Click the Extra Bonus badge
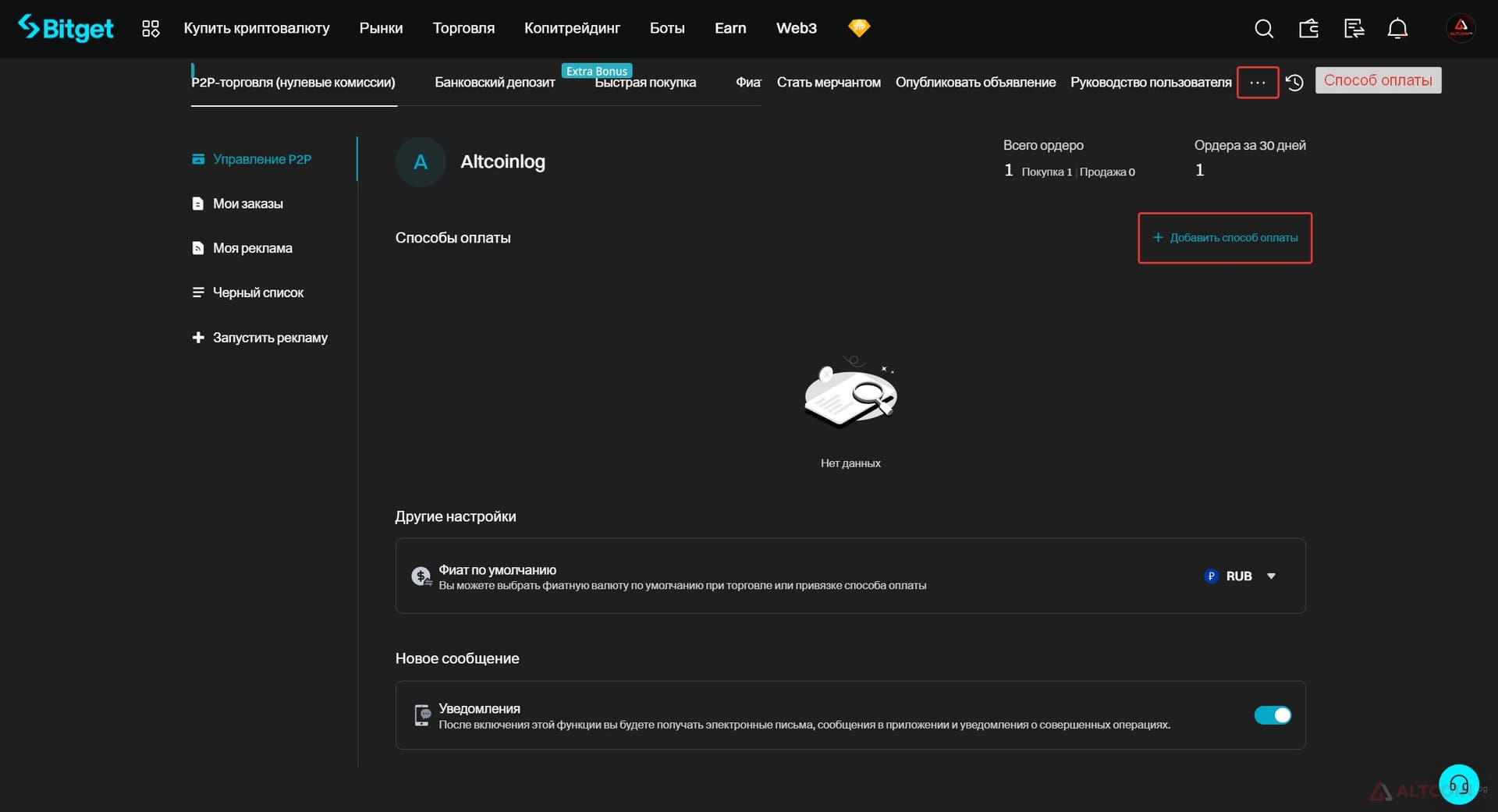This screenshot has width=1498, height=812. [597, 71]
